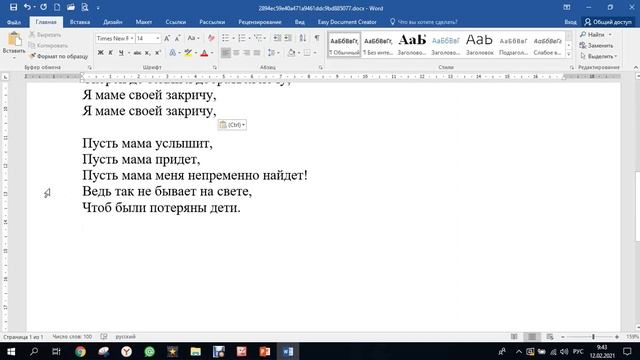Open Заменить replace dialog
640x360 pixels.
[596, 45]
